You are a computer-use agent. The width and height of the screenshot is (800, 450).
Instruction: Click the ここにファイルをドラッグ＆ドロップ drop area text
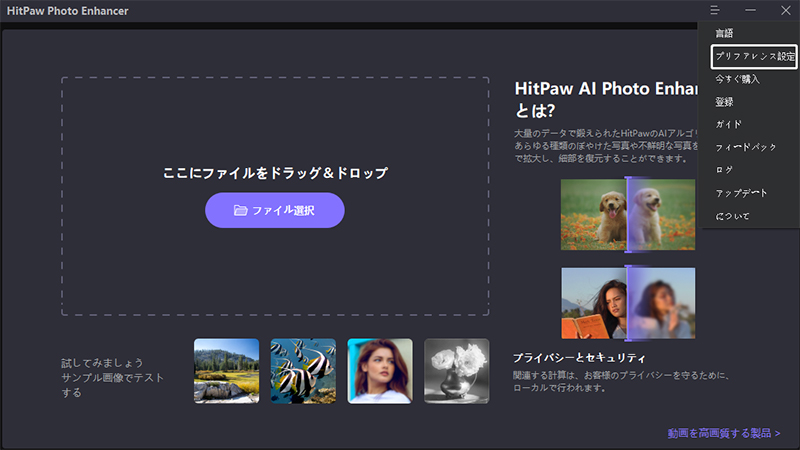(275, 173)
